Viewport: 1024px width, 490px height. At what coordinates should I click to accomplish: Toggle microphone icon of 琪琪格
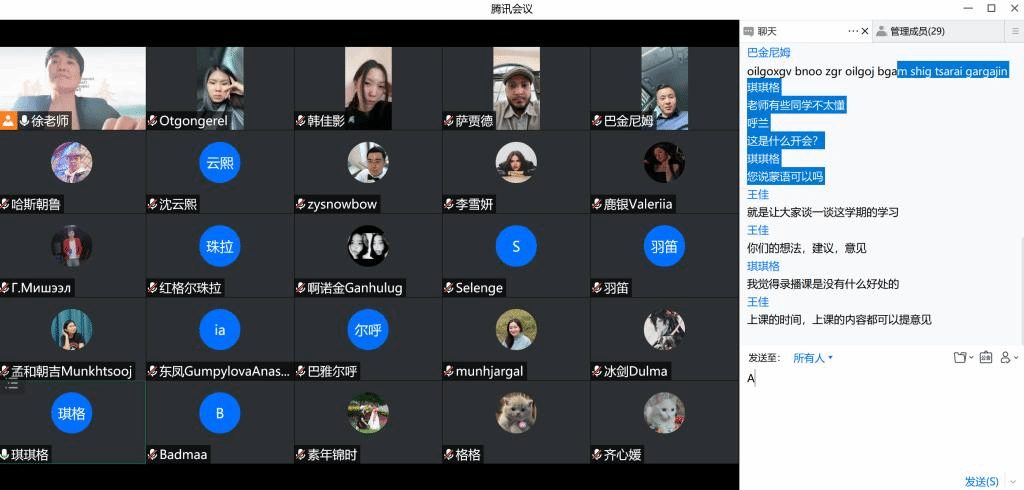6,455
